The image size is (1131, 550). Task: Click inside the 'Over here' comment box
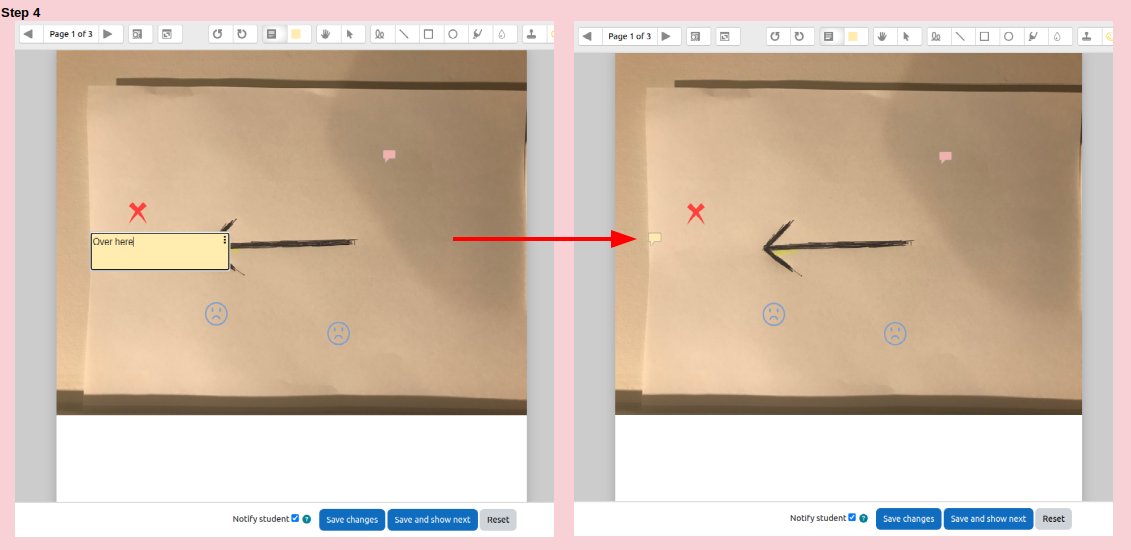159,252
